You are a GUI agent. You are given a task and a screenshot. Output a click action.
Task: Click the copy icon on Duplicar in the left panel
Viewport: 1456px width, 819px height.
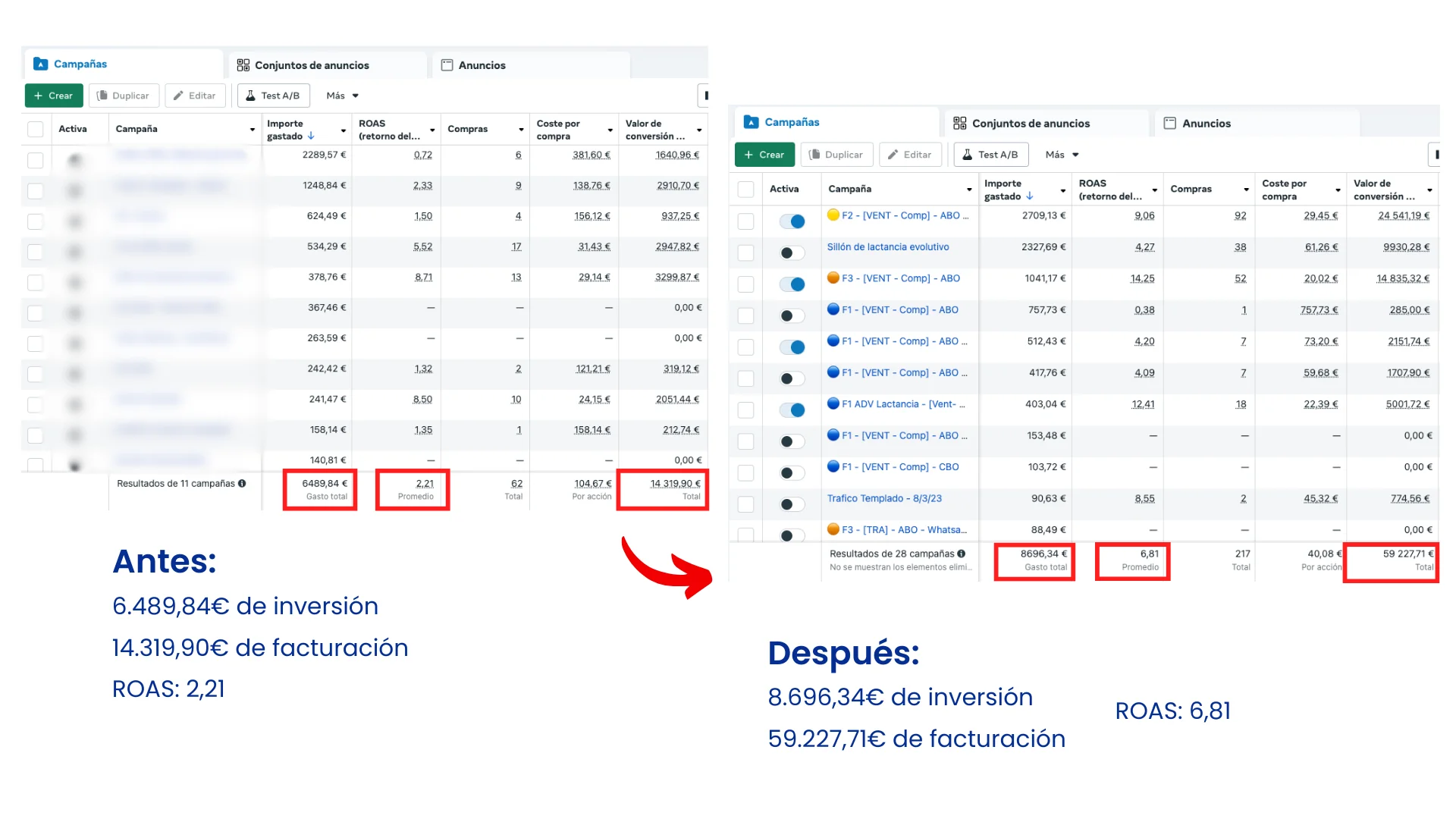(102, 96)
